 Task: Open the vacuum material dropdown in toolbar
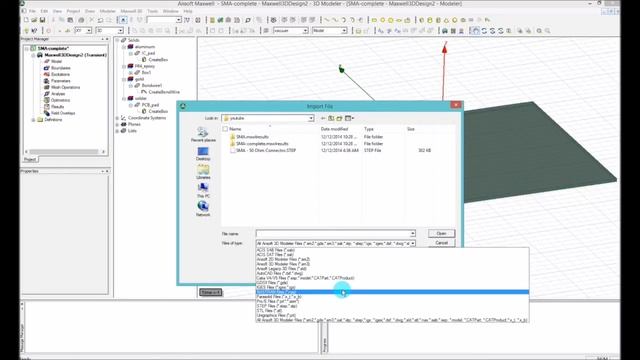click(x=305, y=31)
